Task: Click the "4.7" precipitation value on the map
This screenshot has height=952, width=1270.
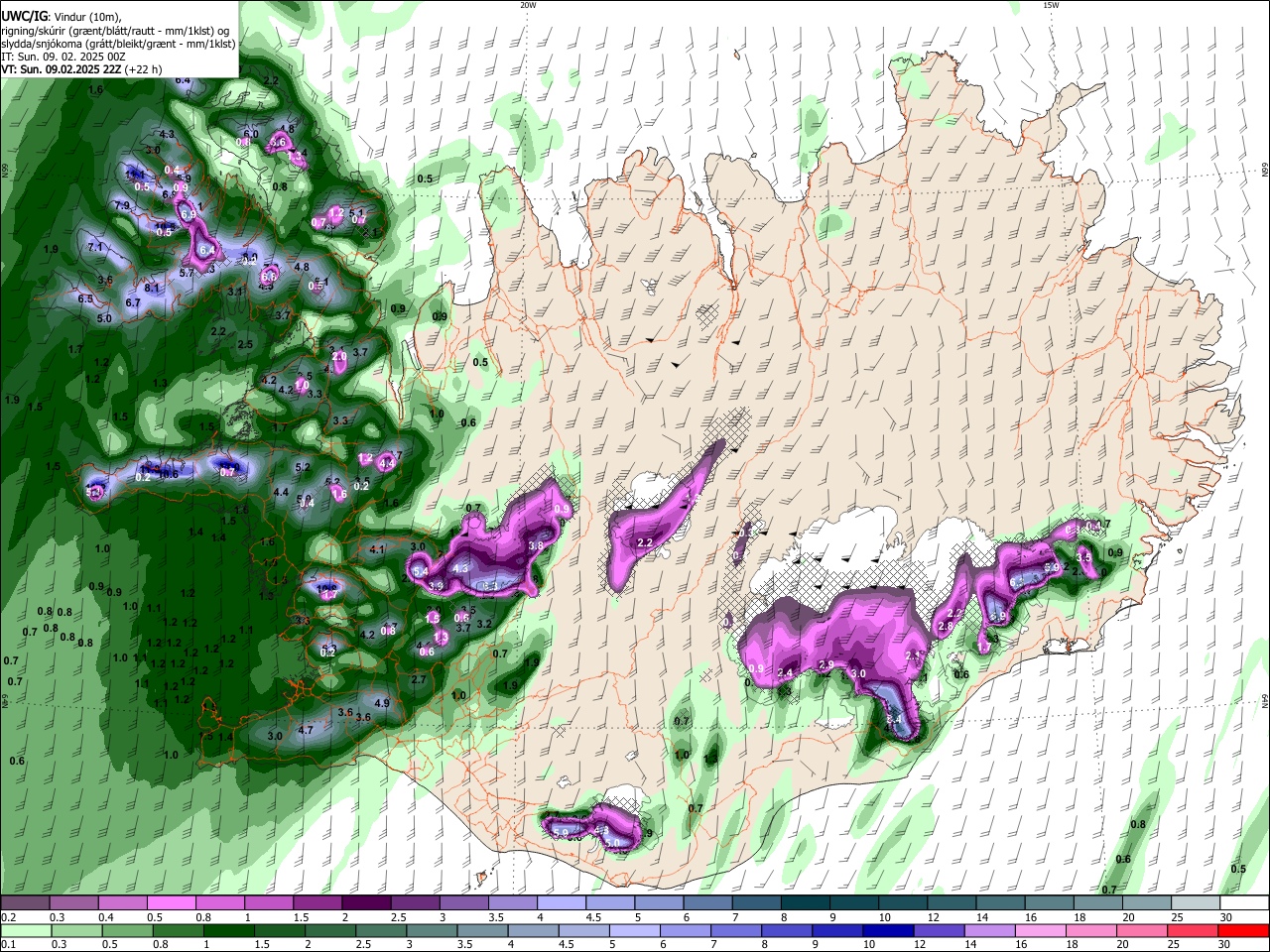Action: [x=306, y=730]
